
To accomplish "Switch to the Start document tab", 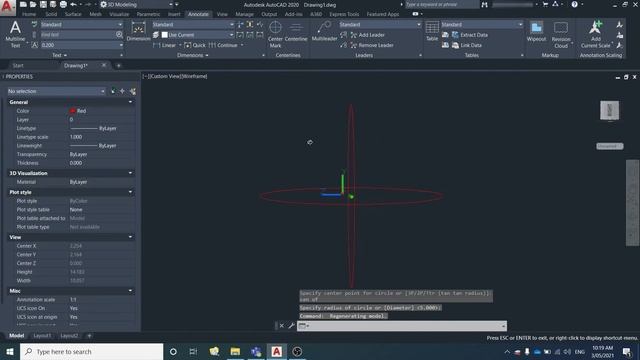I will point(18,66).
